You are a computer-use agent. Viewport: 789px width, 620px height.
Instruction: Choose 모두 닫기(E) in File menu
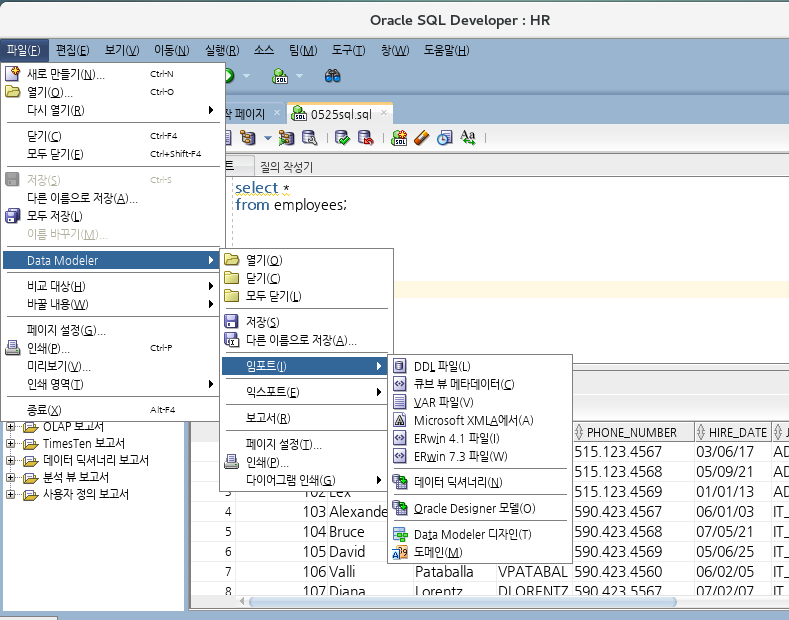point(112,154)
